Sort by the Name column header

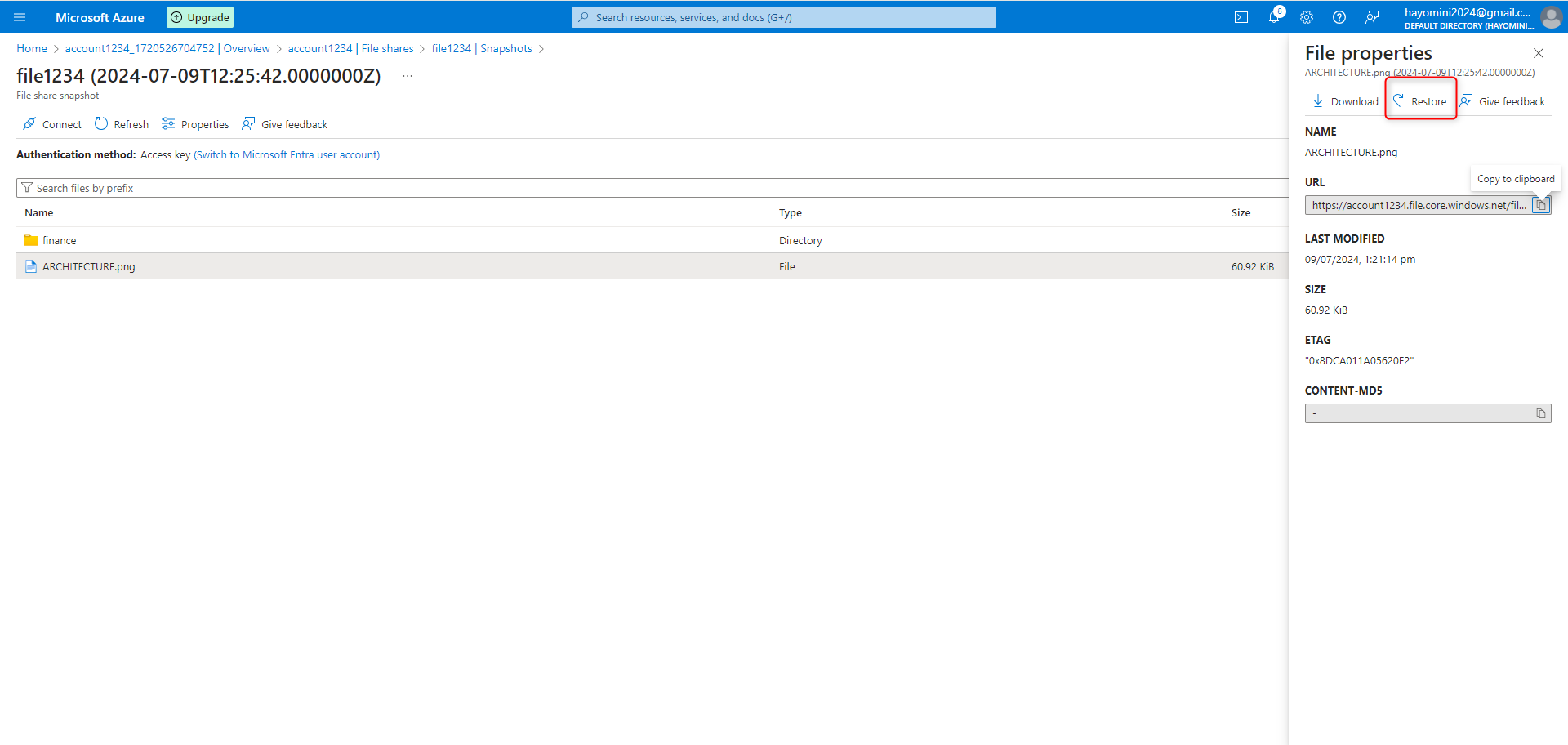pyautogui.click(x=39, y=213)
